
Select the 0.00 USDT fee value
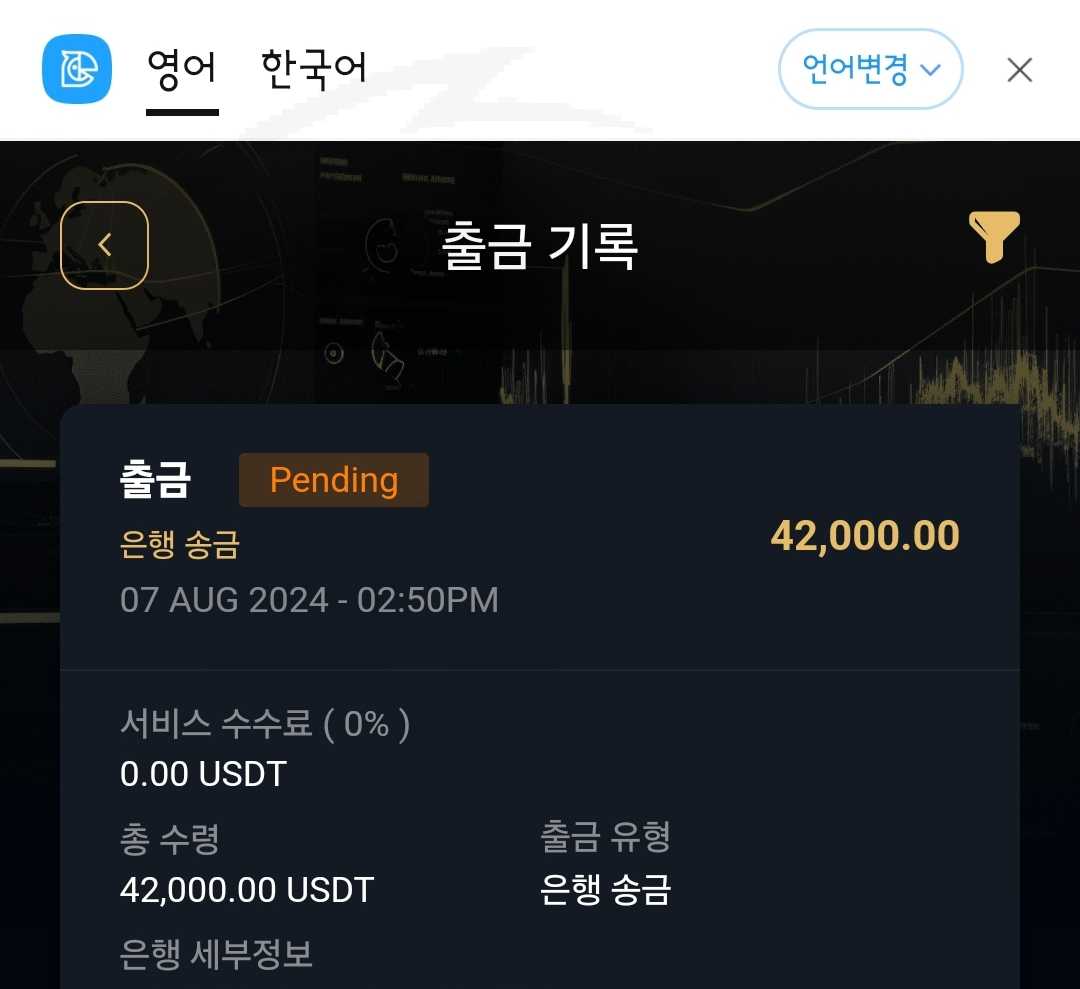(203, 773)
